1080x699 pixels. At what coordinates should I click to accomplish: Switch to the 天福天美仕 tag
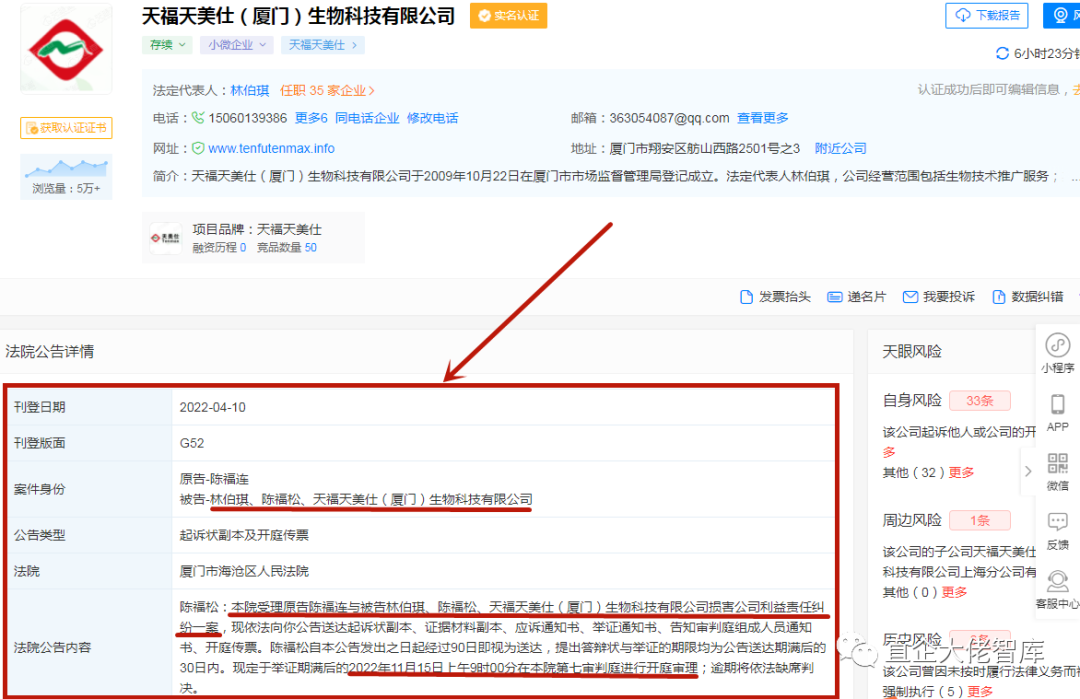pyautogui.click(x=322, y=45)
